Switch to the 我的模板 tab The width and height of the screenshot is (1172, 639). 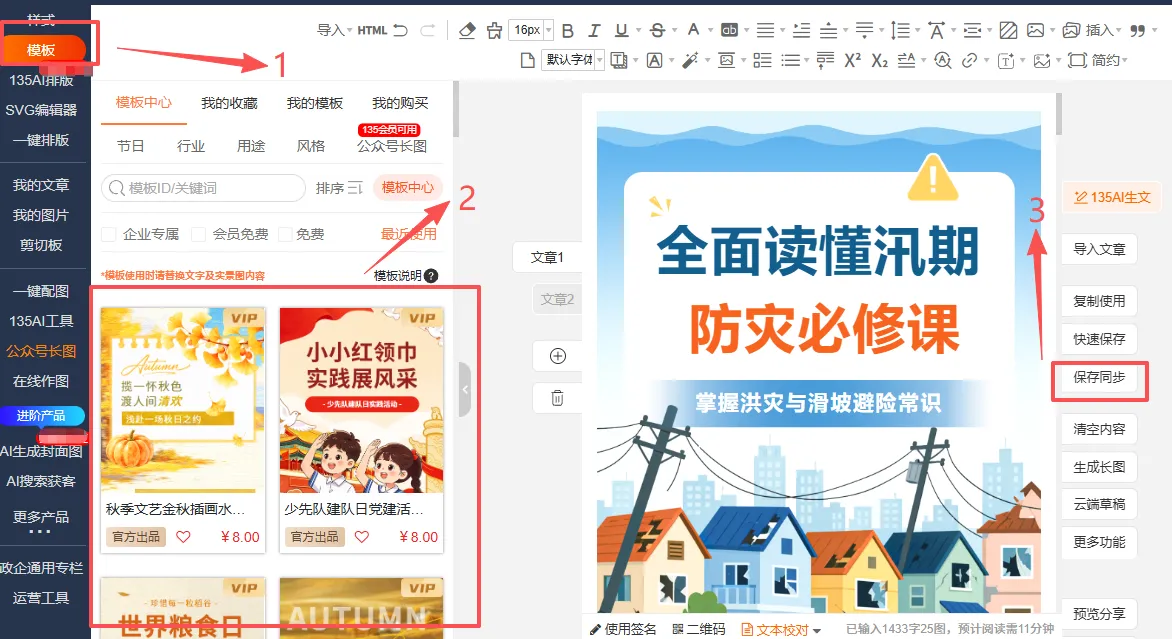click(315, 103)
